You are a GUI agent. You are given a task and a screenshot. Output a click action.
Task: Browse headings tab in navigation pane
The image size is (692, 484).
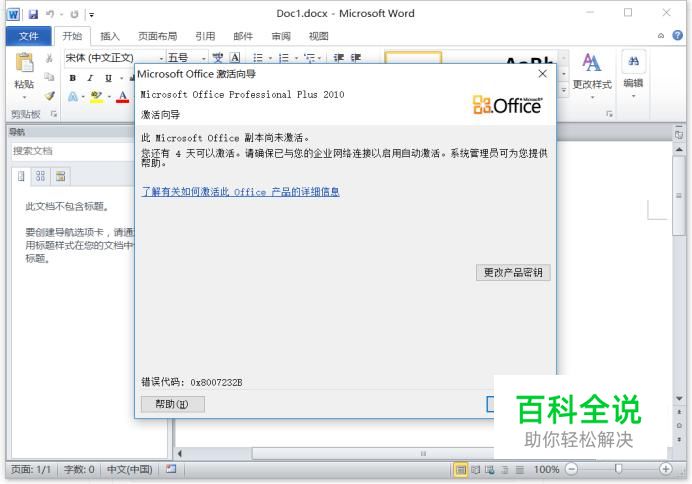pos(21,176)
